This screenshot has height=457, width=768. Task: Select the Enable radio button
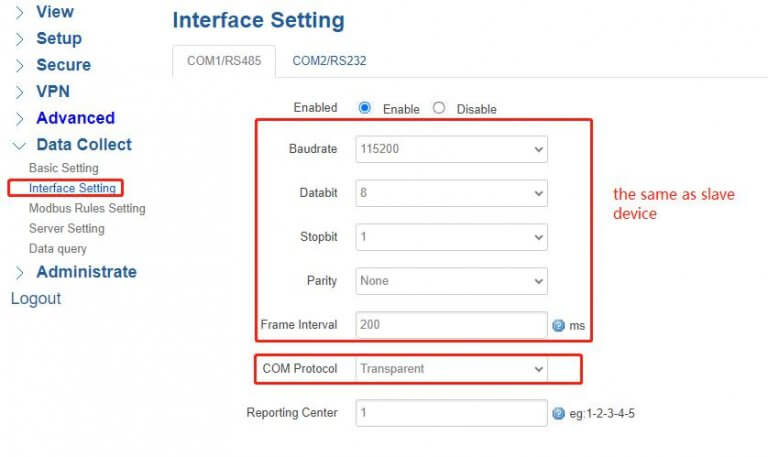364,108
